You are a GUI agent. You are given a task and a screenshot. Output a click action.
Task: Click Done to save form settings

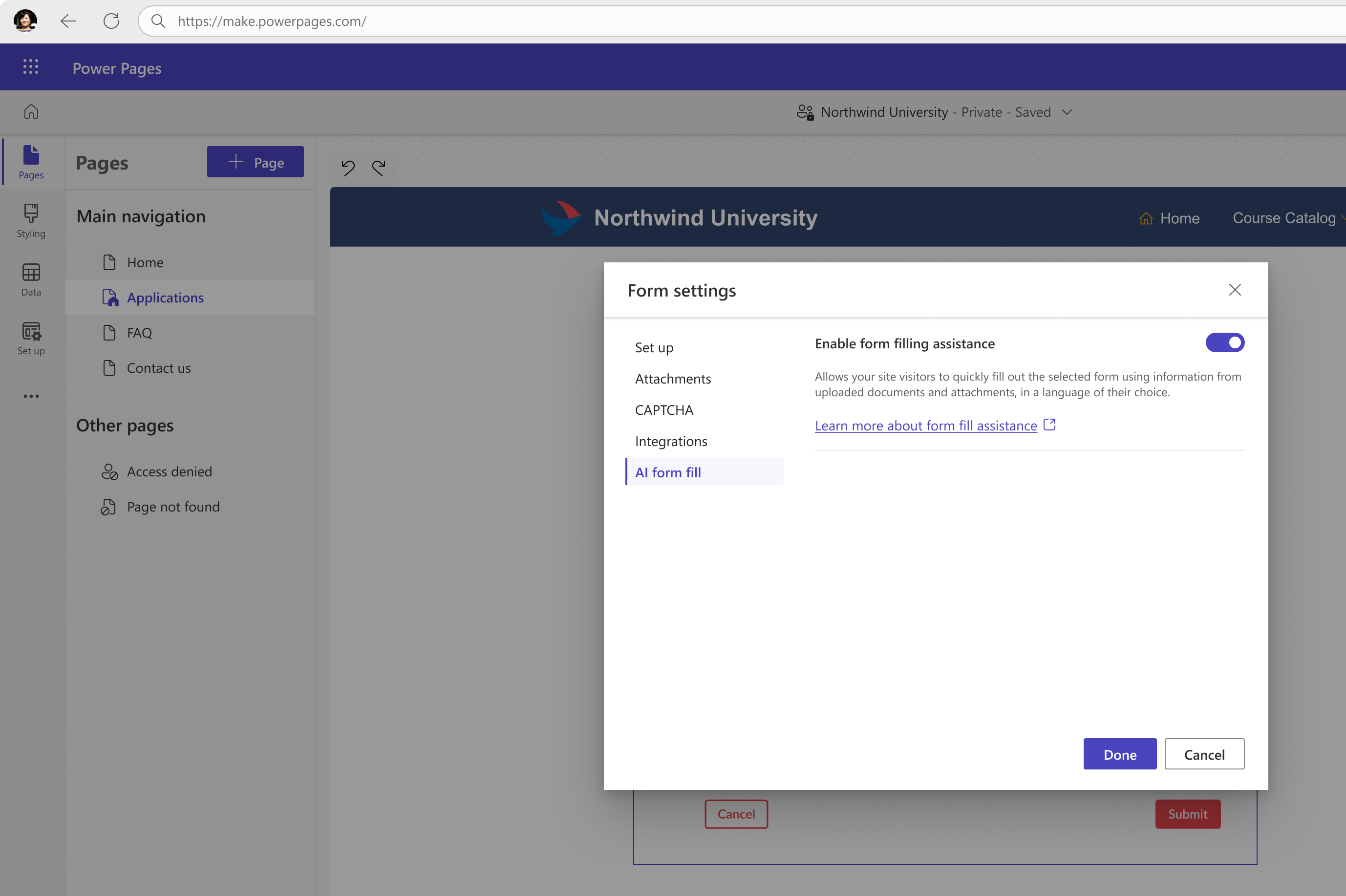pos(1120,754)
